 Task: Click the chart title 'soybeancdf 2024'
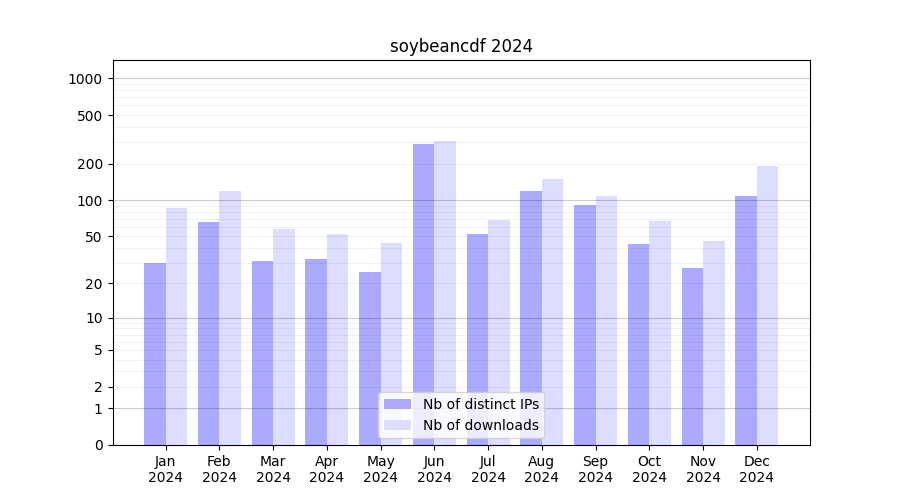[x=461, y=46]
